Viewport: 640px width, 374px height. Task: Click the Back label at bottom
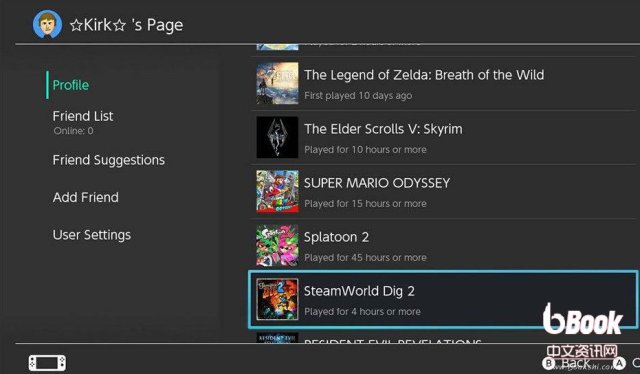coord(576,363)
